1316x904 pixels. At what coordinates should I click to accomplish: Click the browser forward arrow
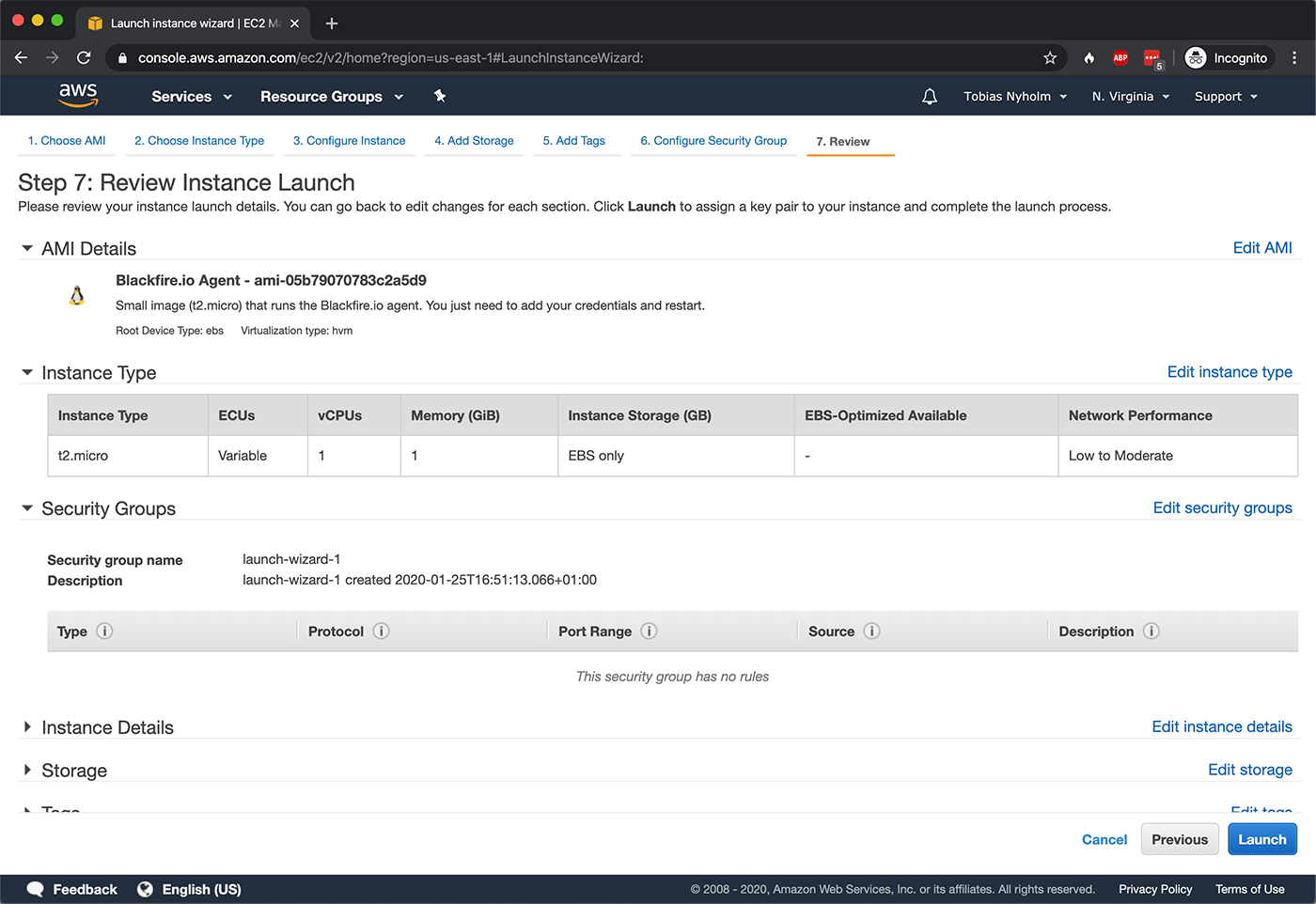[x=53, y=57]
